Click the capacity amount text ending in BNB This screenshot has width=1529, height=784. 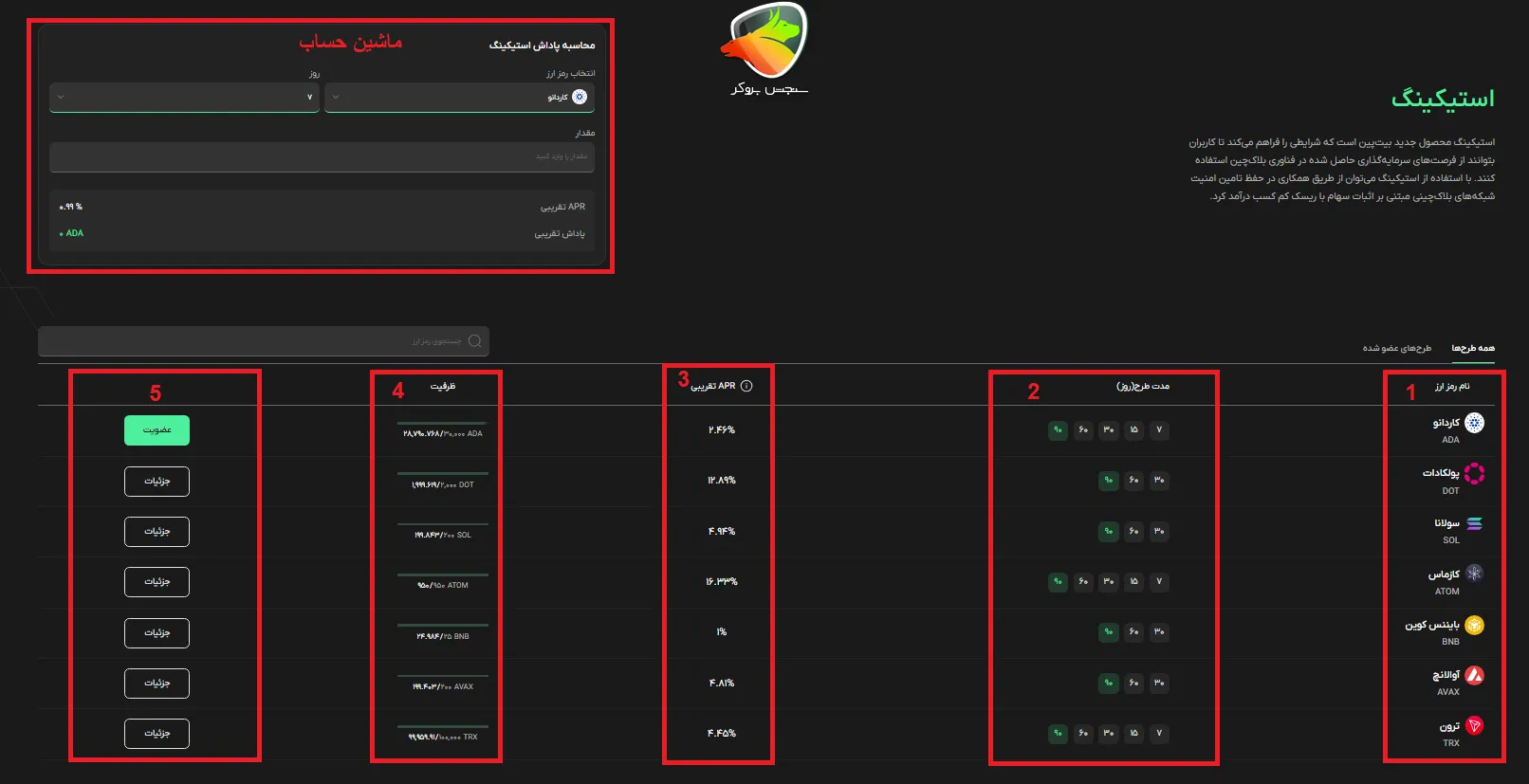(x=443, y=637)
